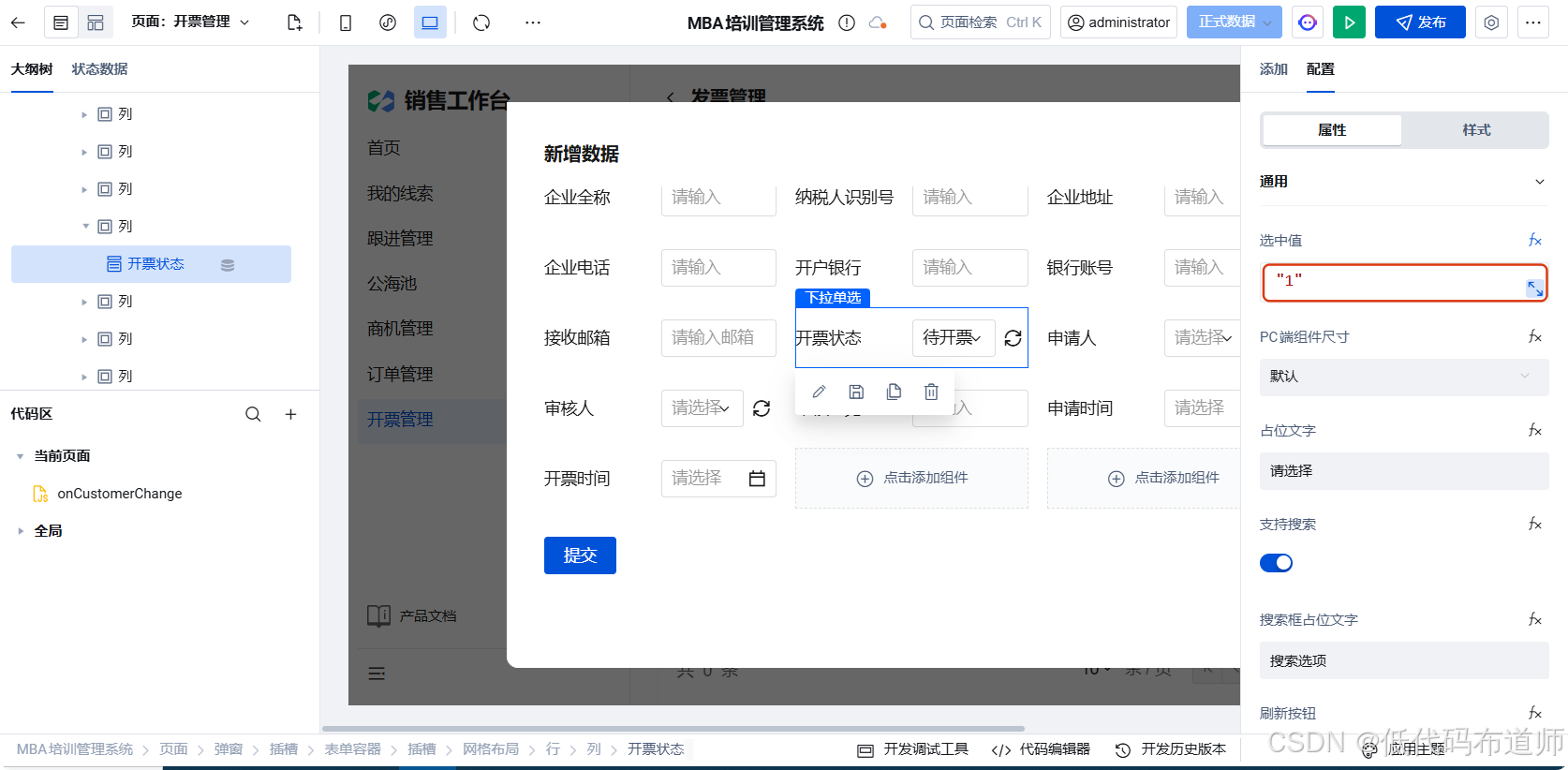The height and width of the screenshot is (770, 1568).
Task: Open the PC端组件尺寸 默认 dropdown
Action: (1403, 377)
